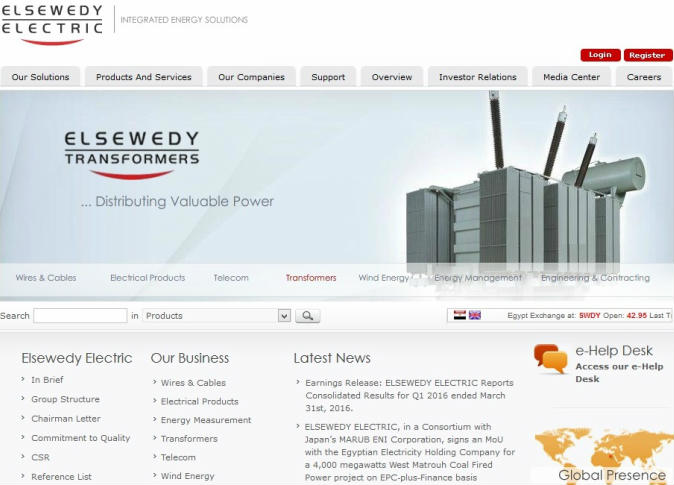The height and width of the screenshot is (485, 674).
Task: Open the Investor Relations menu tab
Action: click(478, 77)
